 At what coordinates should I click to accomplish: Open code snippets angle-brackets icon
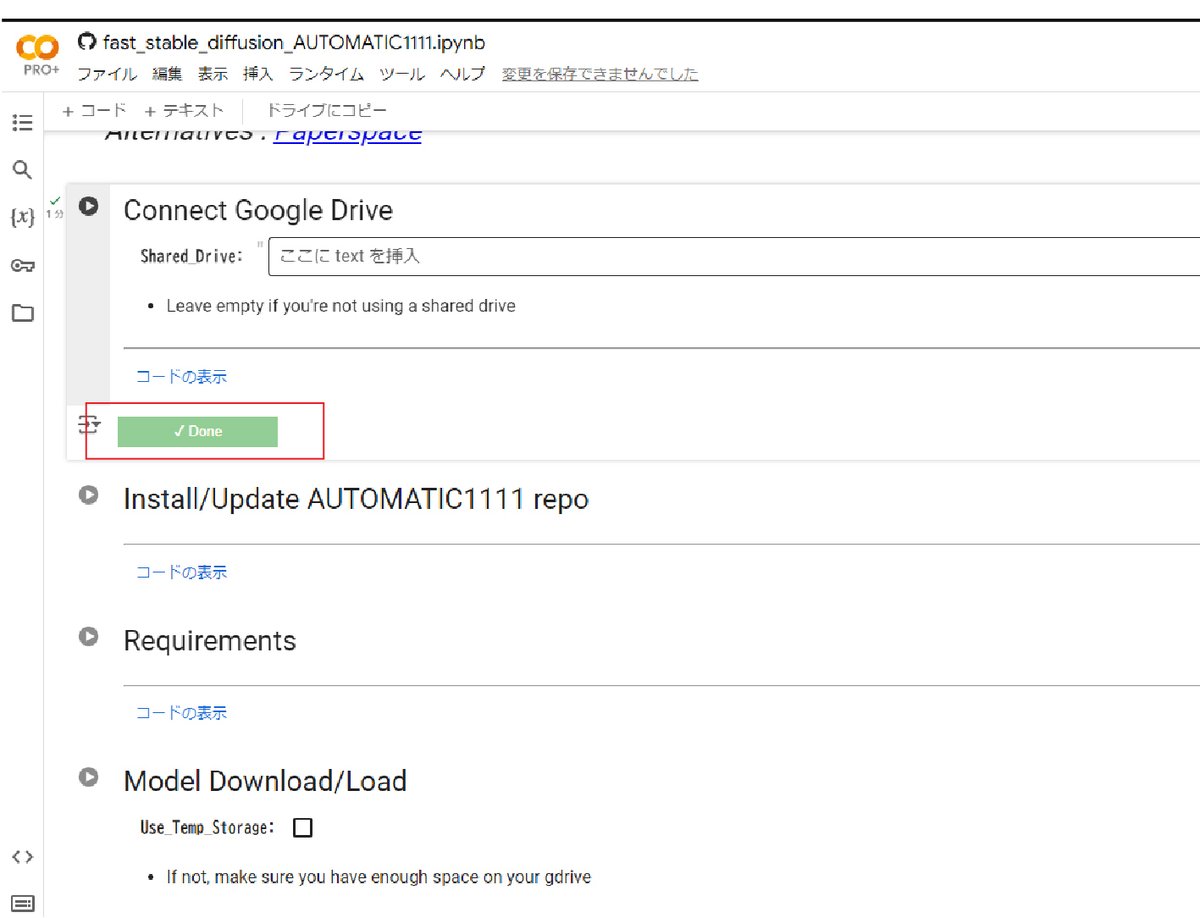point(22,857)
